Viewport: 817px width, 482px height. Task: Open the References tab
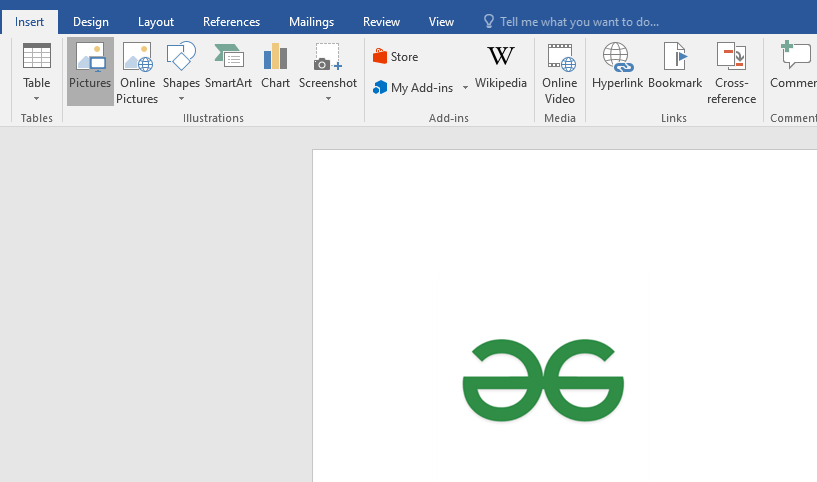click(231, 22)
